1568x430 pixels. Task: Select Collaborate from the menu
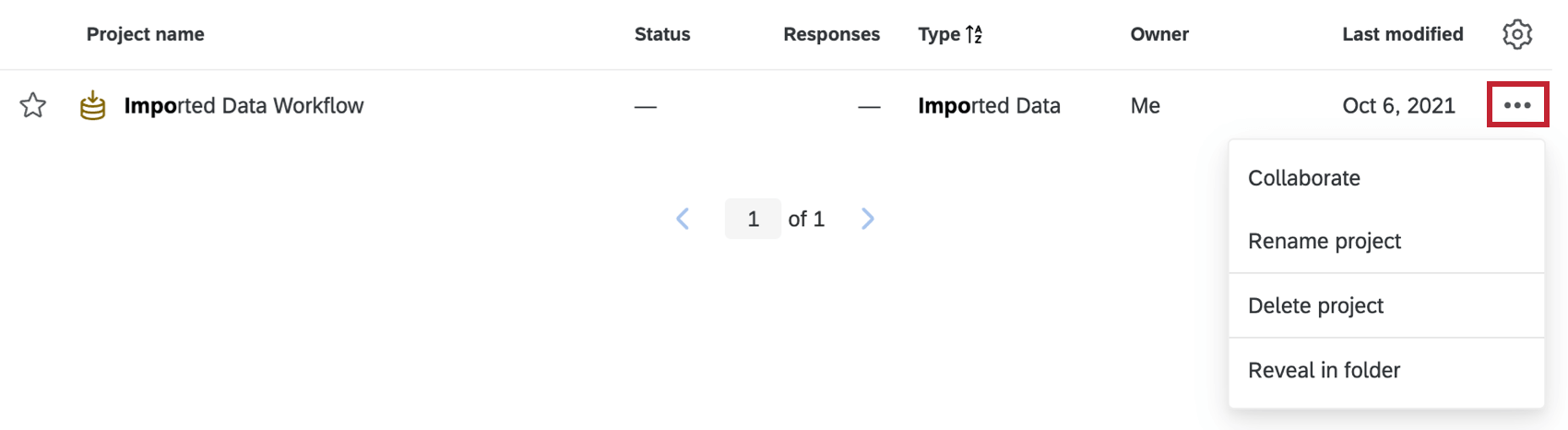tap(1303, 178)
